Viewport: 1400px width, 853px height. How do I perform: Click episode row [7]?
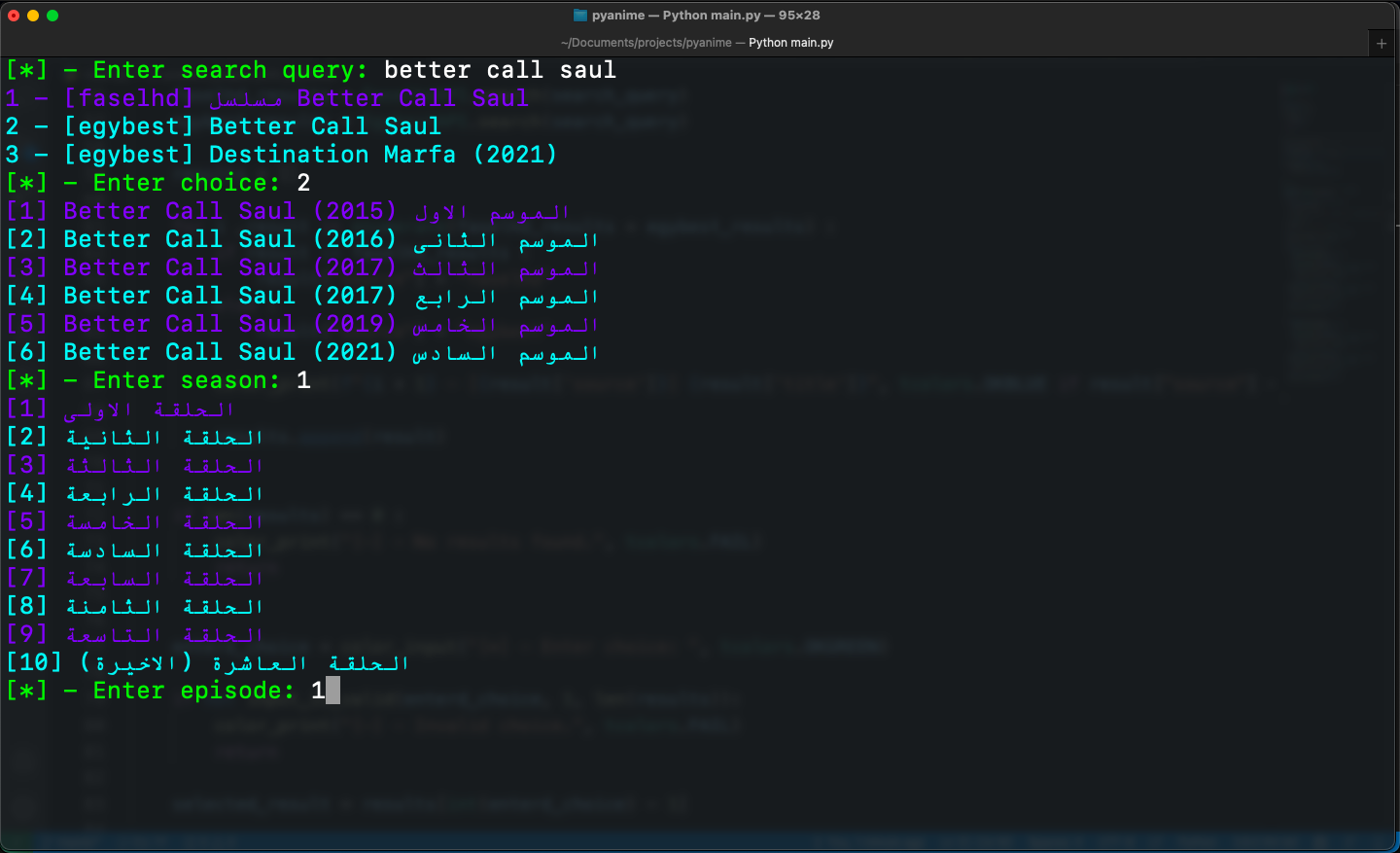click(135, 578)
